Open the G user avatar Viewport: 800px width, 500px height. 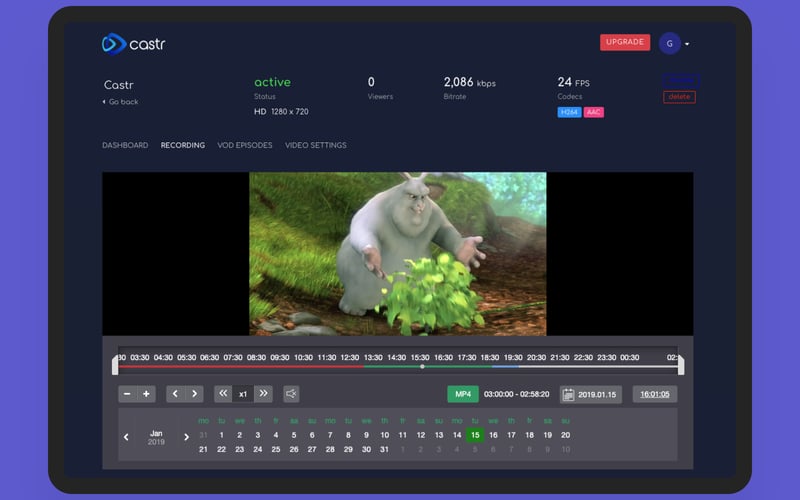pyautogui.click(x=669, y=44)
